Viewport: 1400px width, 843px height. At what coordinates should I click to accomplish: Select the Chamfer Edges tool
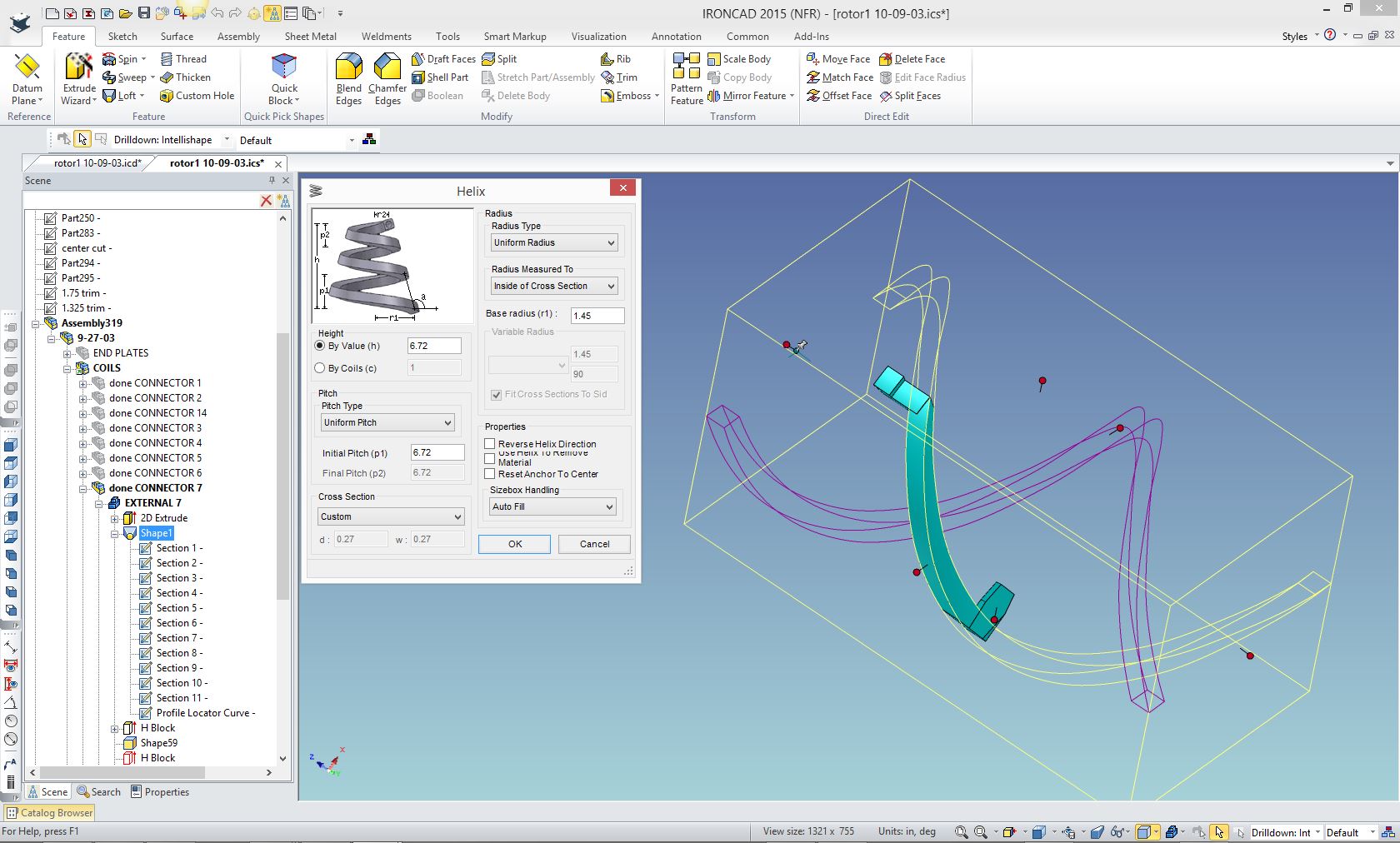pos(387,78)
